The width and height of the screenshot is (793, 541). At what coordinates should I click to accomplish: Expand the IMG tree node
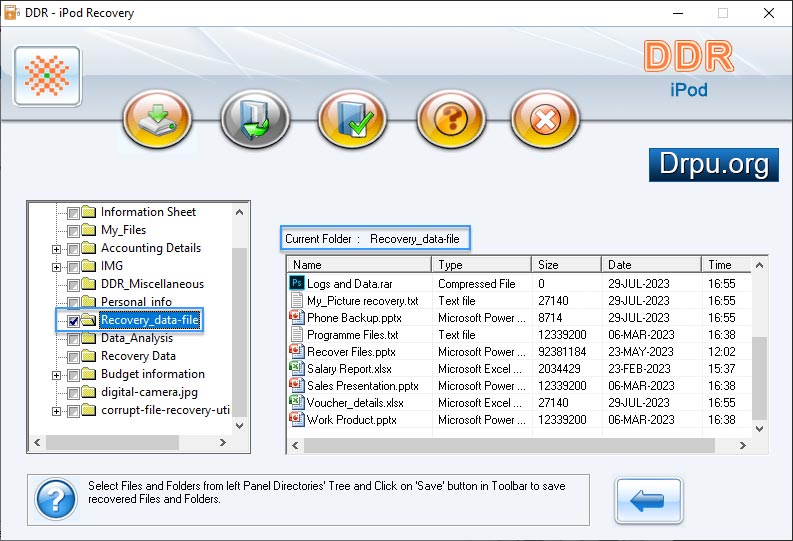(x=57, y=267)
